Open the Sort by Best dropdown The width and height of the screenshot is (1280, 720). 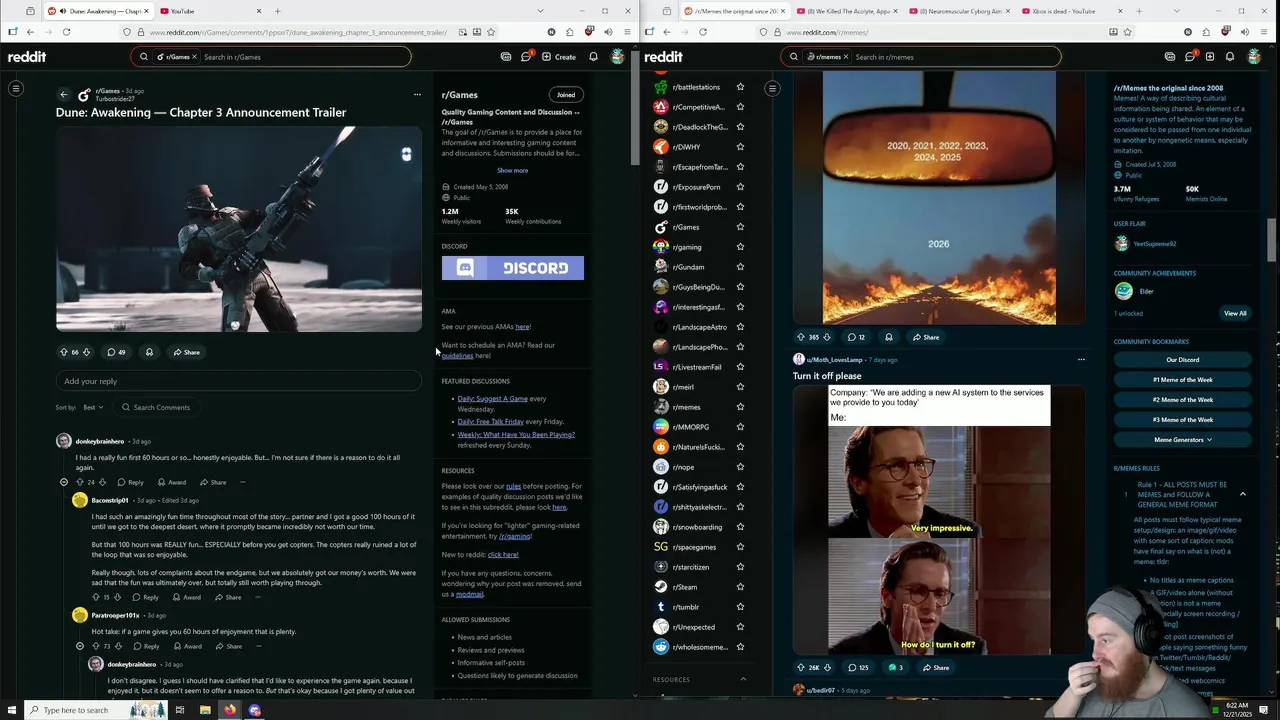tap(93, 407)
